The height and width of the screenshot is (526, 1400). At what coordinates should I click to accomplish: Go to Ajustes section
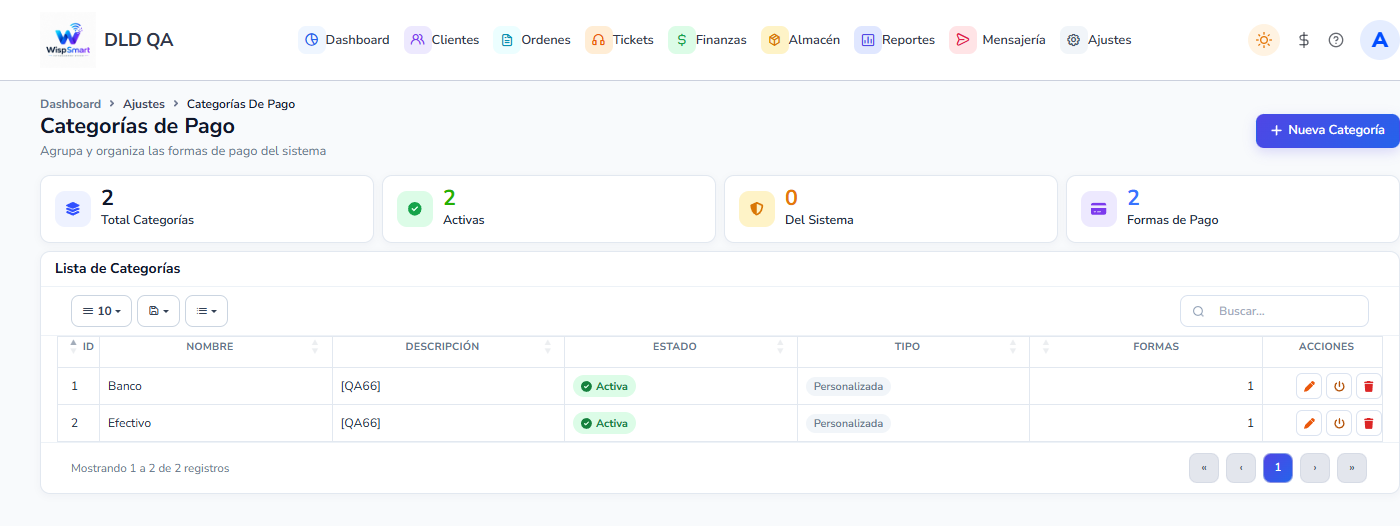click(x=1097, y=40)
